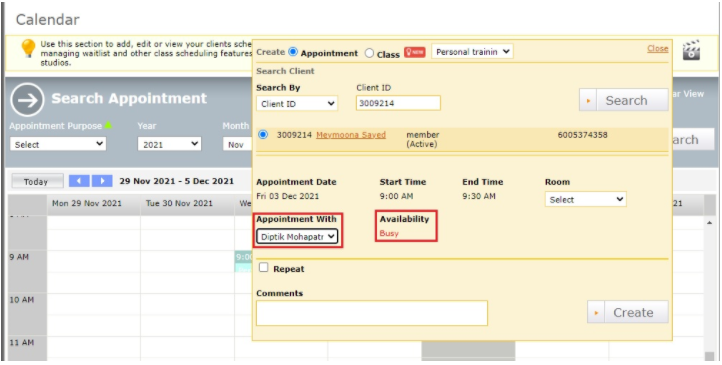Open the Appointment With Diptik Mohapatra dropdown

[x=297, y=237]
